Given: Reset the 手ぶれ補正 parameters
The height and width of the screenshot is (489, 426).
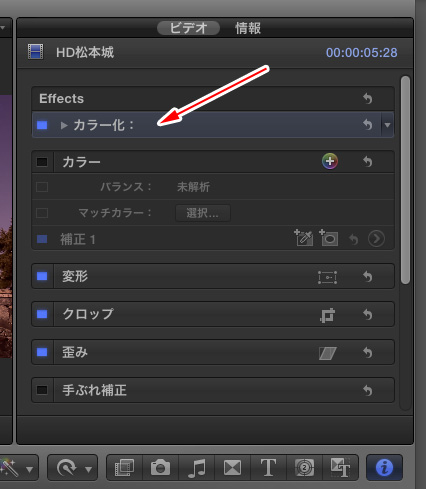Looking at the screenshot, I should click(x=367, y=390).
